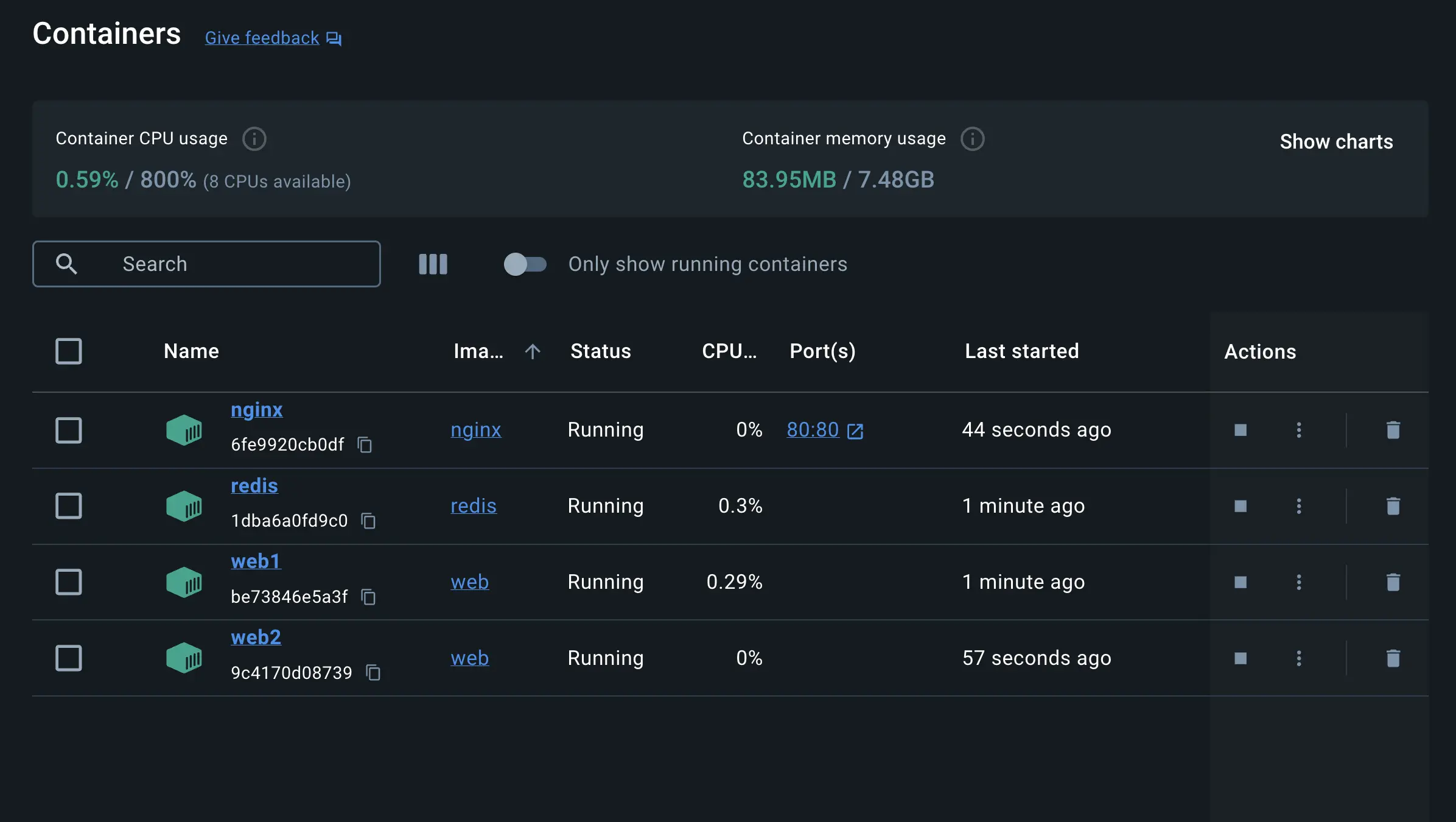The image size is (1456, 822).
Task: Click the redis container icon
Action: tap(184, 505)
